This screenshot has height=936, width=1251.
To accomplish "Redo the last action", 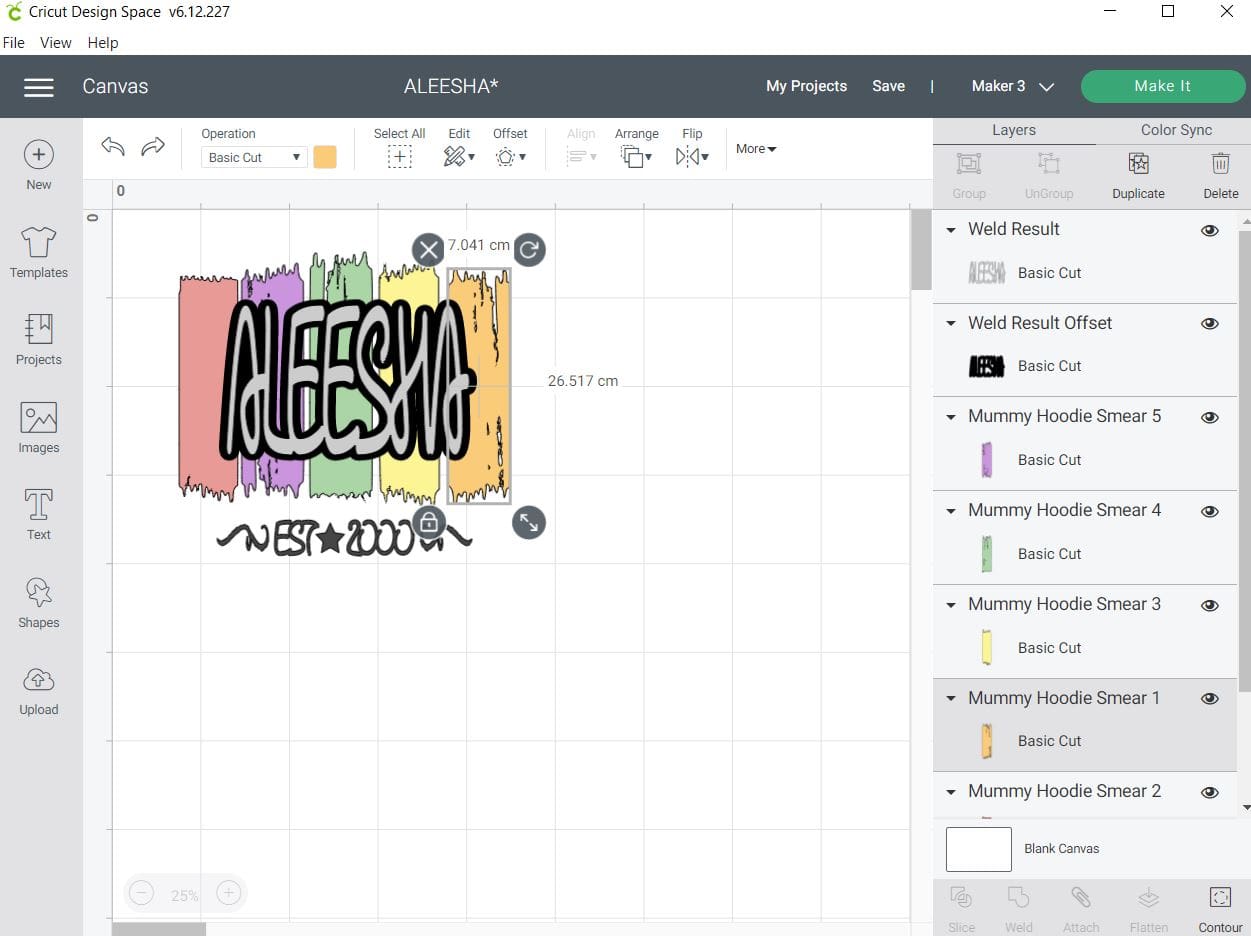I will pyautogui.click(x=152, y=147).
